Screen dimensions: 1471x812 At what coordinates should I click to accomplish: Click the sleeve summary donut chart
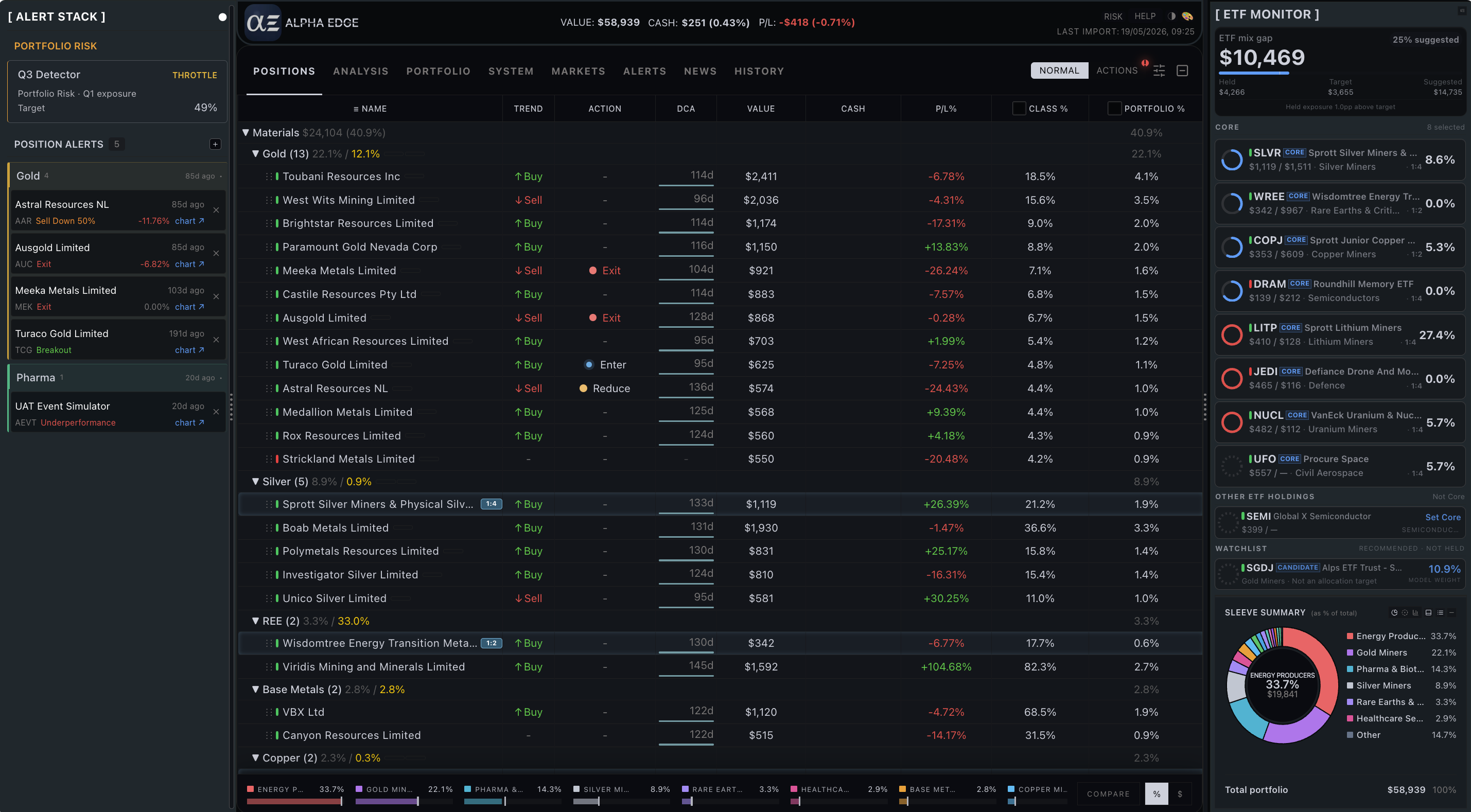coord(1282,685)
